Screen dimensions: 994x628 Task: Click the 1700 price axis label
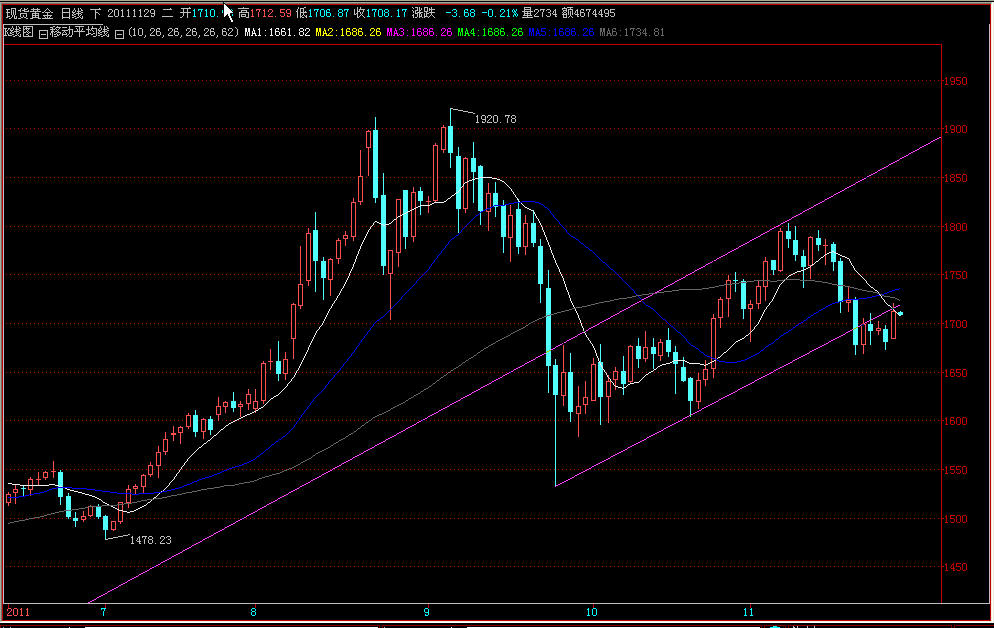(955, 324)
